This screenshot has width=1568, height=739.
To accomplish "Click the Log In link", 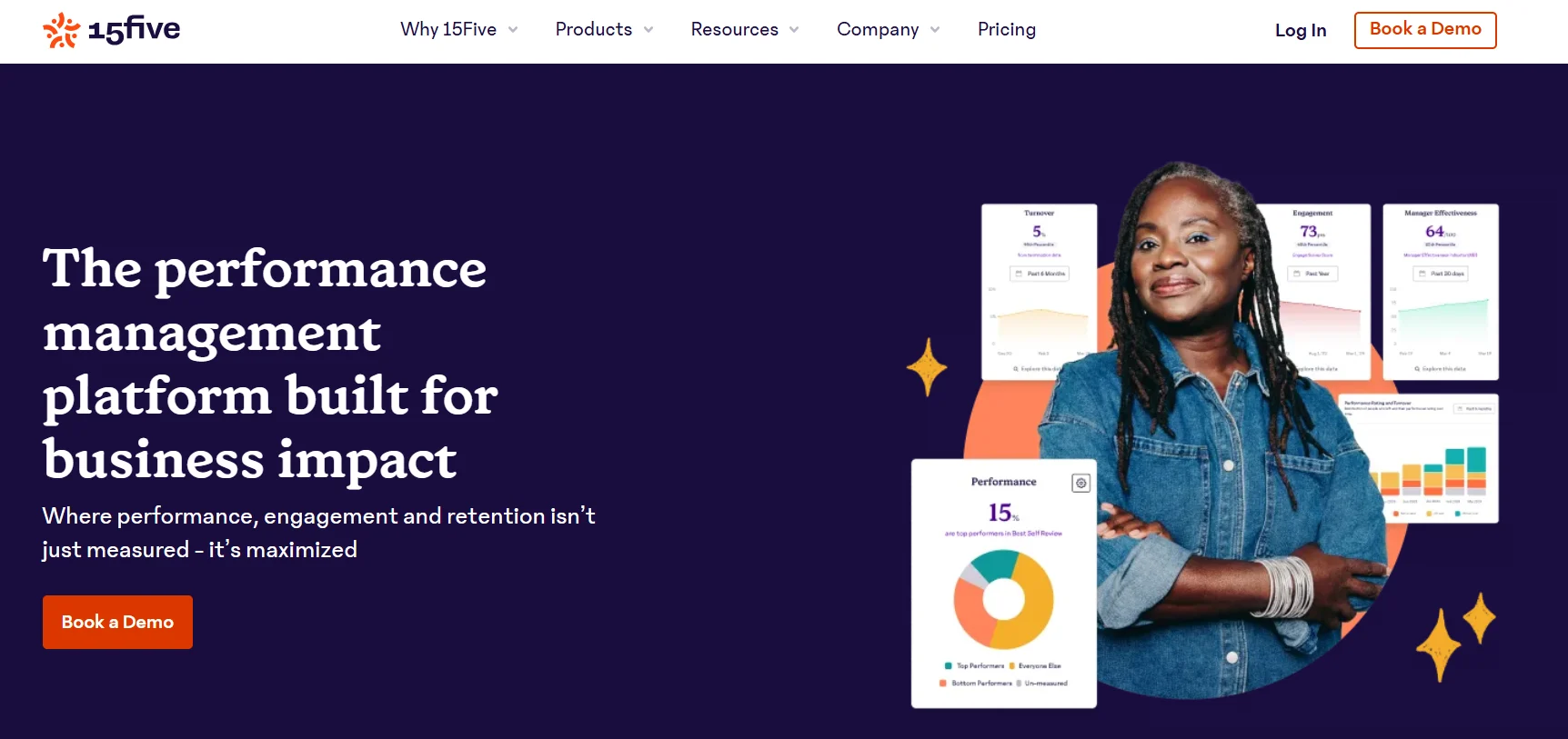I will click(x=1301, y=30).
